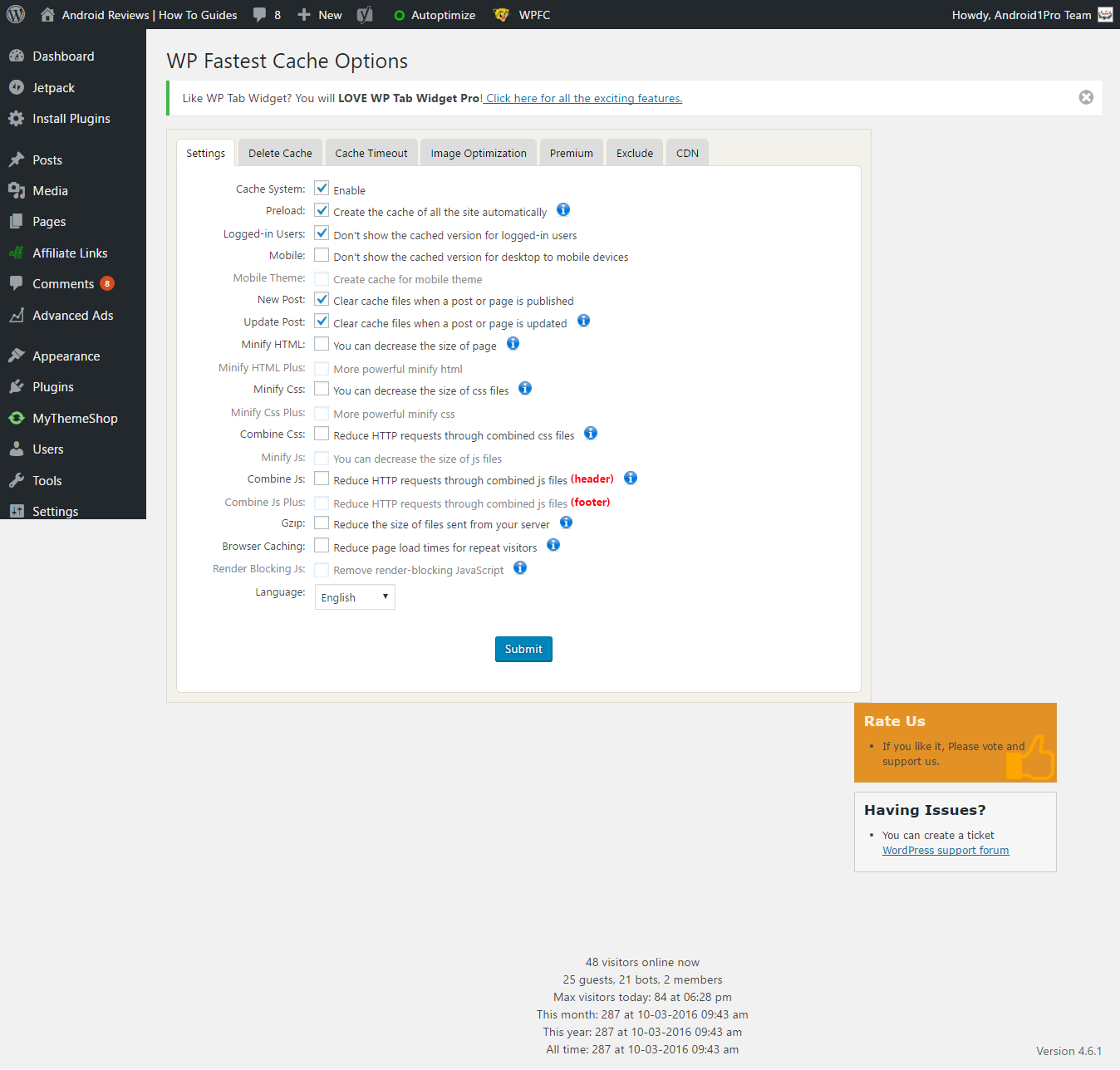Click the info icon beside Browser Caching option

[x=553, y=545]
